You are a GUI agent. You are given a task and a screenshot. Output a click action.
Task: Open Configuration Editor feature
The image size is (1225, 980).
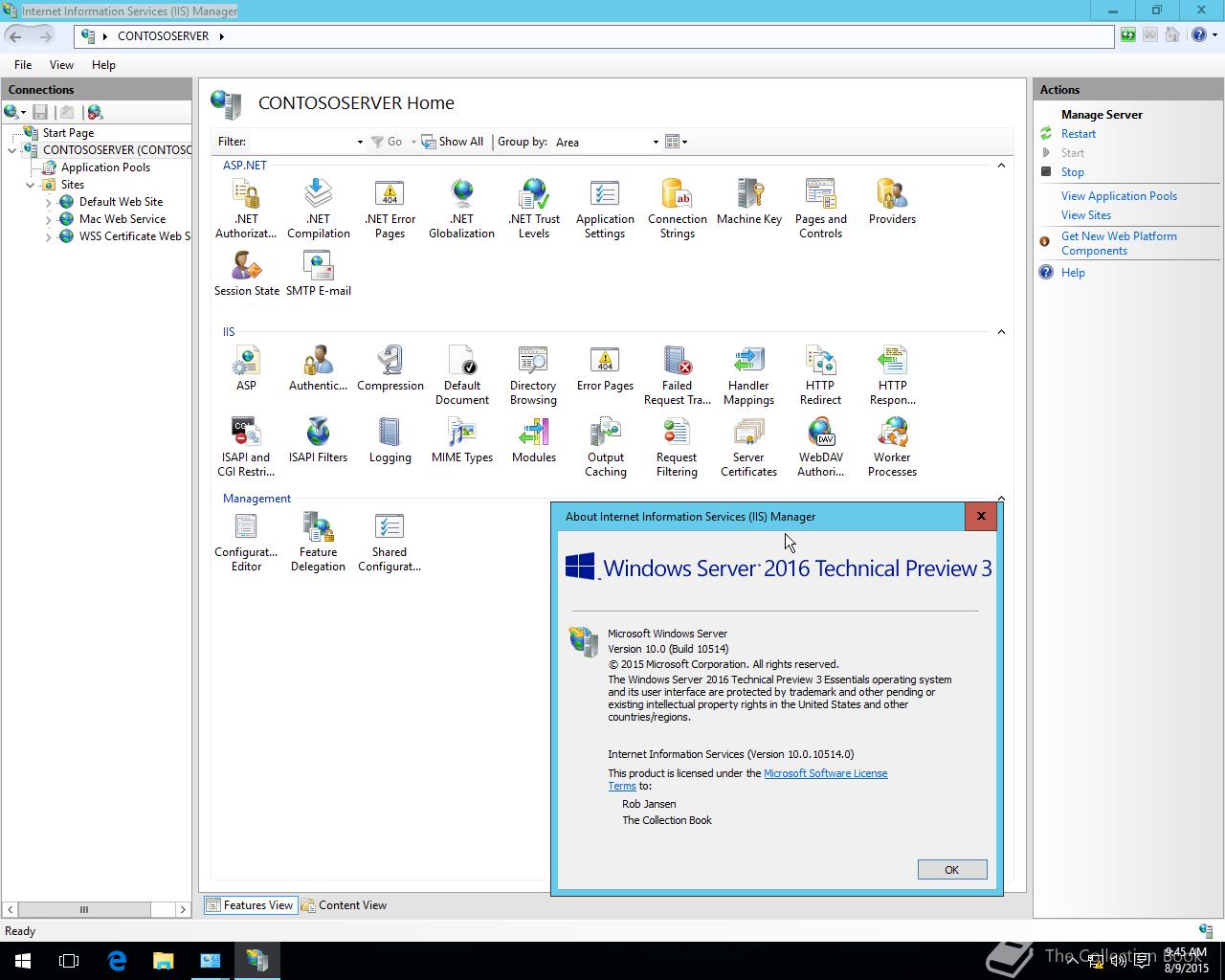246,542
